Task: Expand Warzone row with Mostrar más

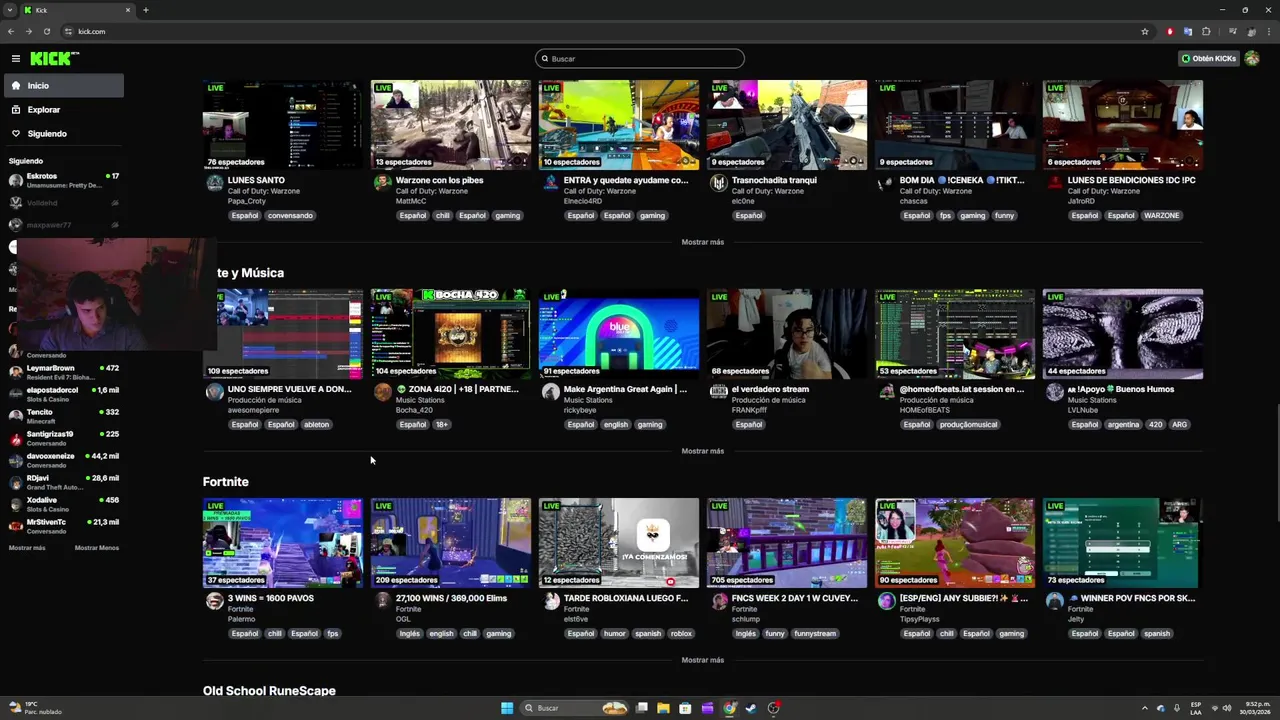Action: pyautogui.click(x=702, y=242)
